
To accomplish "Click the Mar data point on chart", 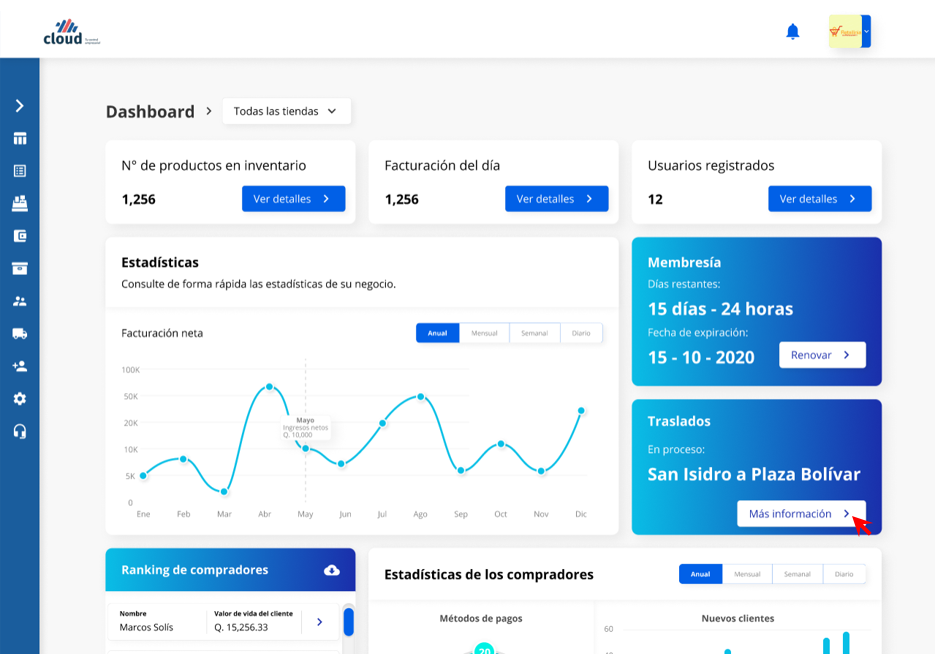I will (224, 492).
